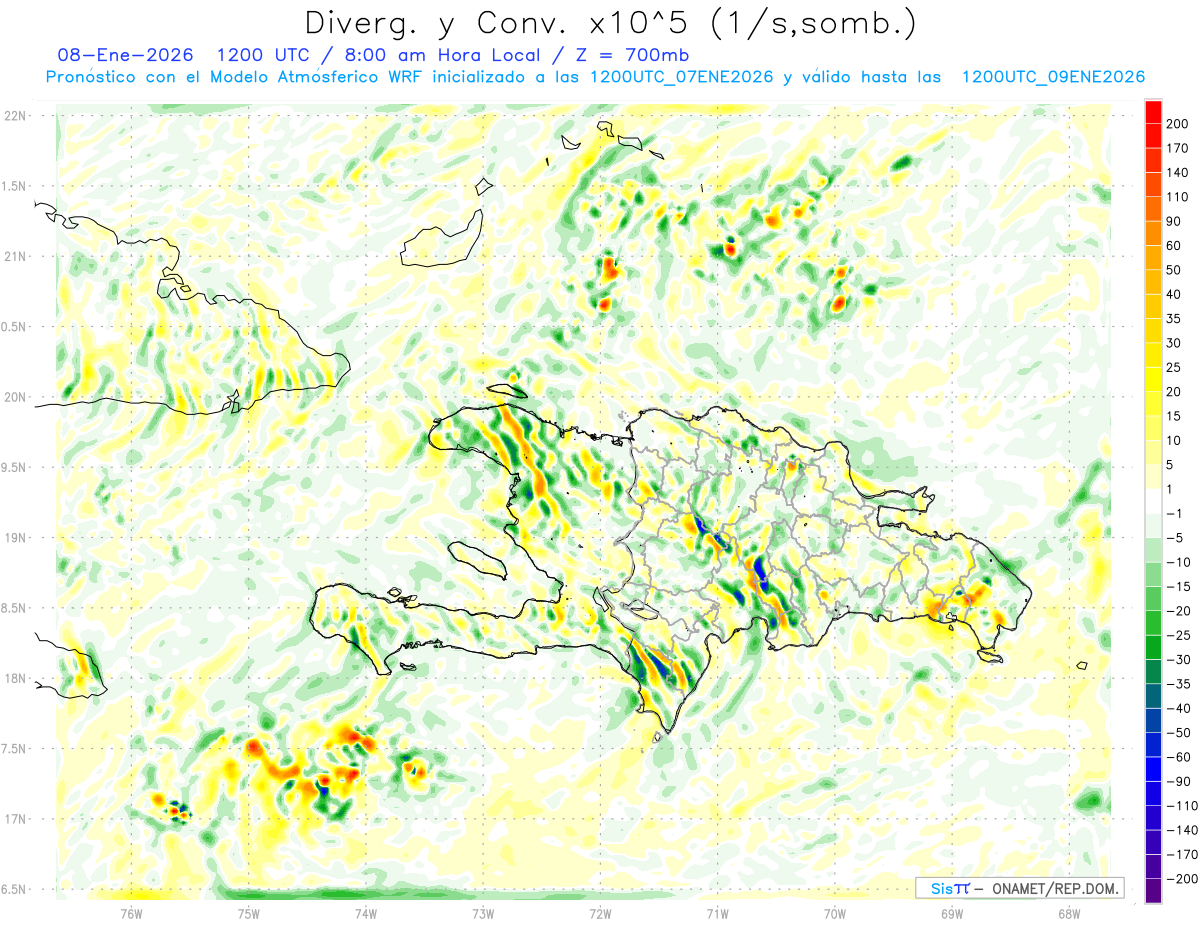This screenshot has height=927, width=1200.
Task: Click the 9.5N latitude label
Action: [x=16, y=467]
